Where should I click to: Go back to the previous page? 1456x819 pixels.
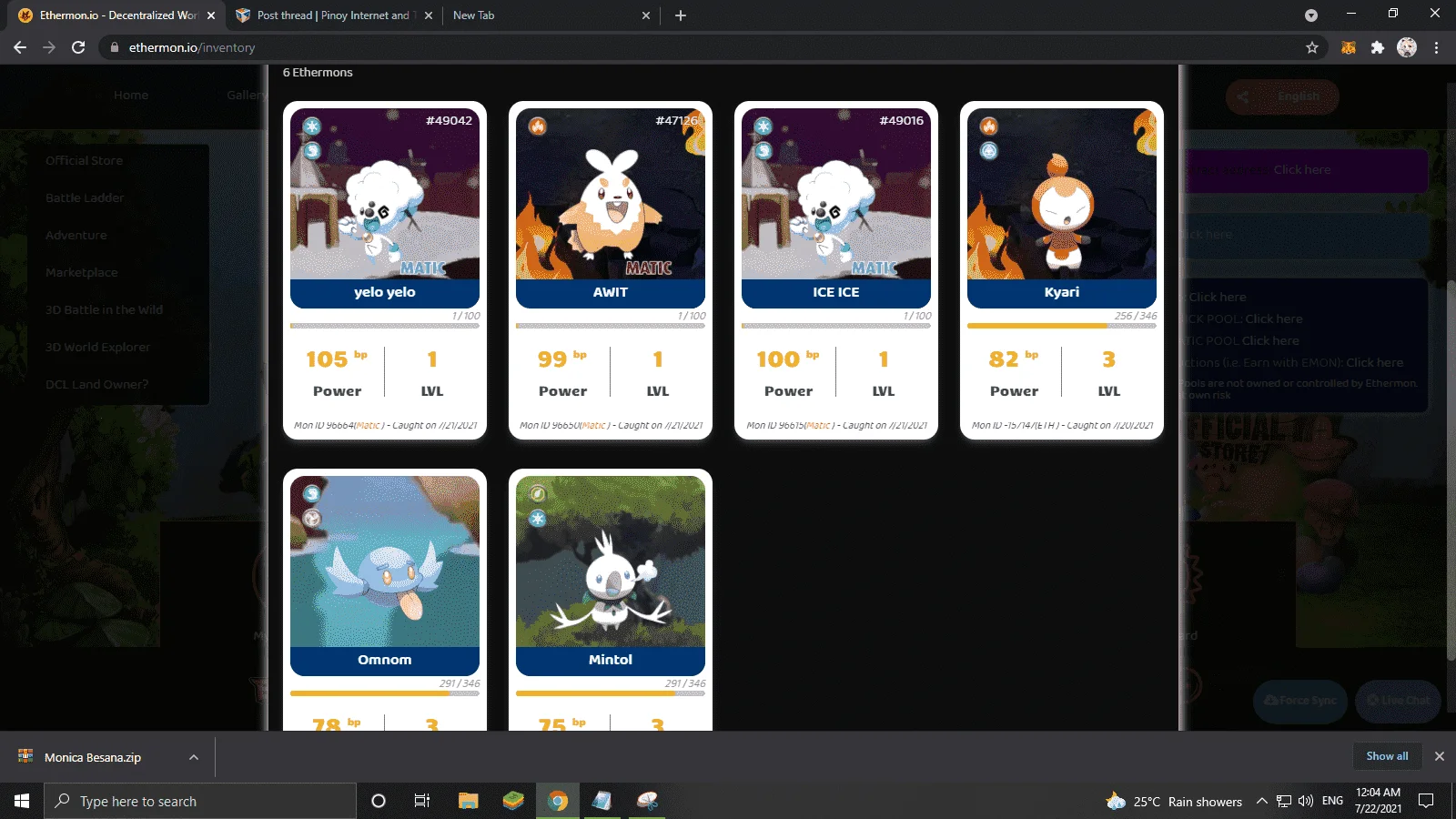pyautogui.click(x=20, y=47)
